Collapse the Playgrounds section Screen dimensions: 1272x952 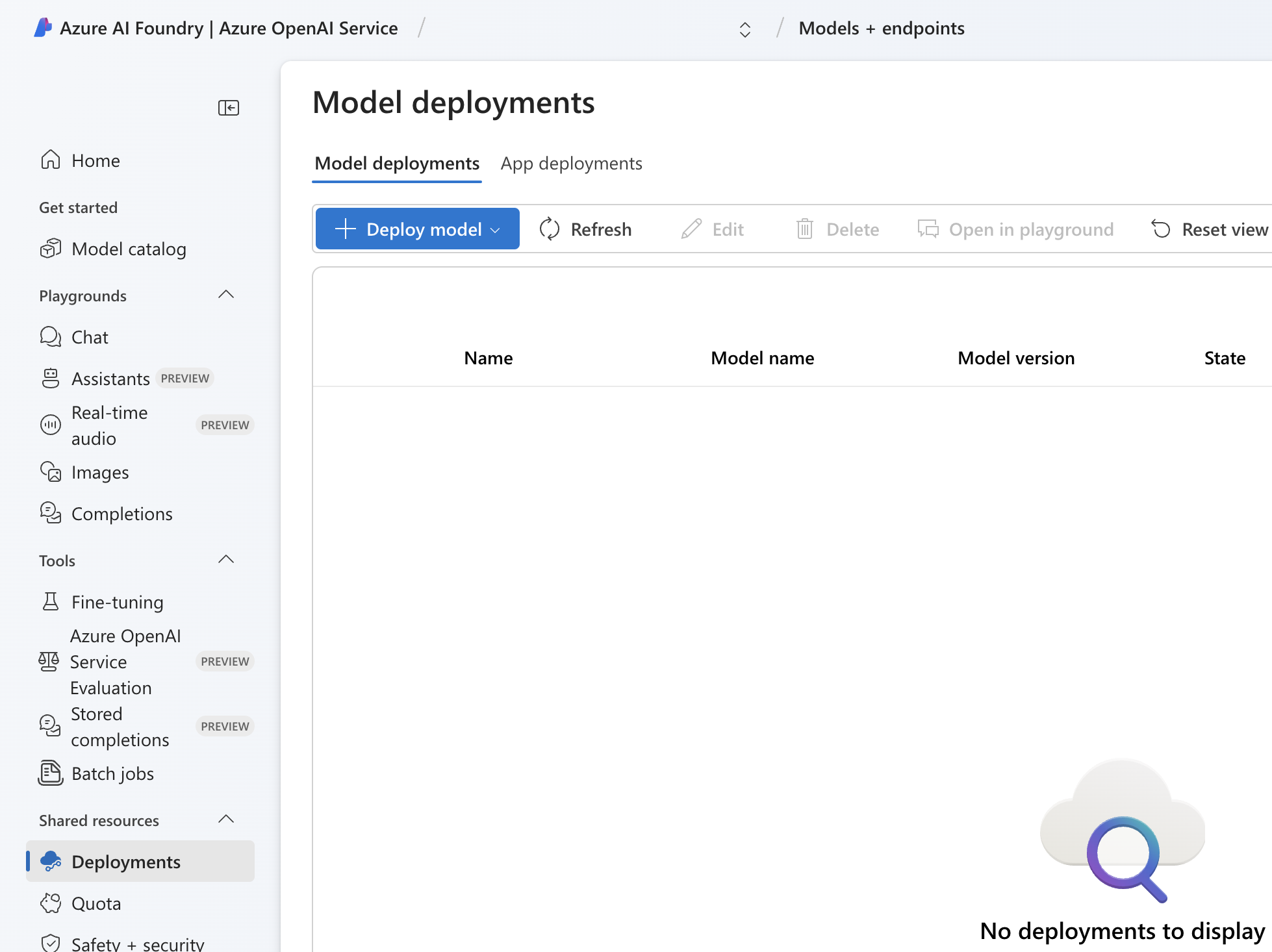[x=225, y=294]
